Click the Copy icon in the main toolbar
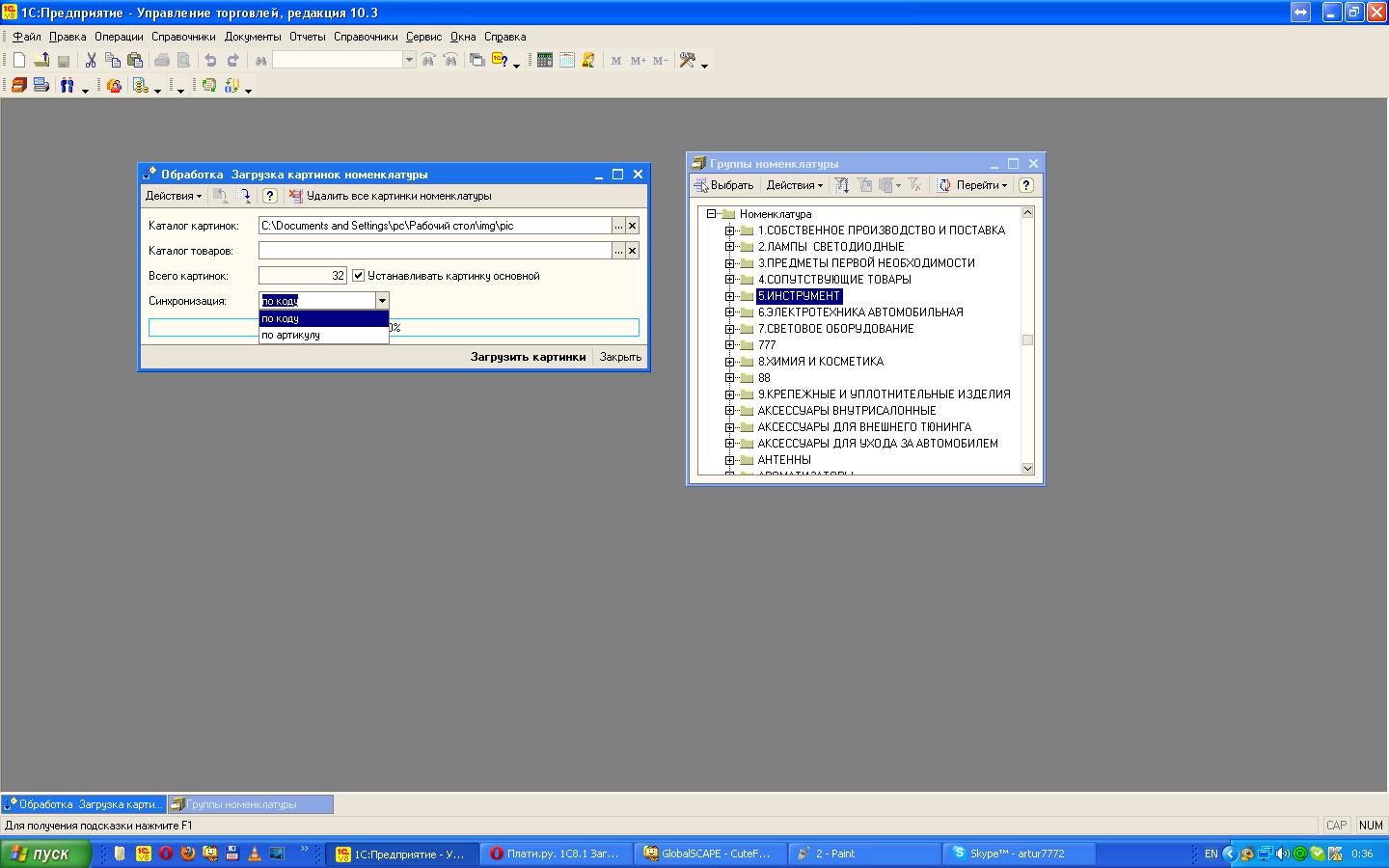 tap(113, 60)
